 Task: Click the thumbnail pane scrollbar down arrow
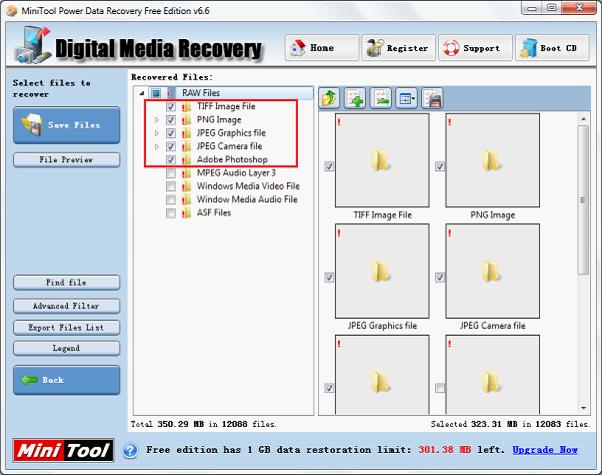[x=584, y=408]
